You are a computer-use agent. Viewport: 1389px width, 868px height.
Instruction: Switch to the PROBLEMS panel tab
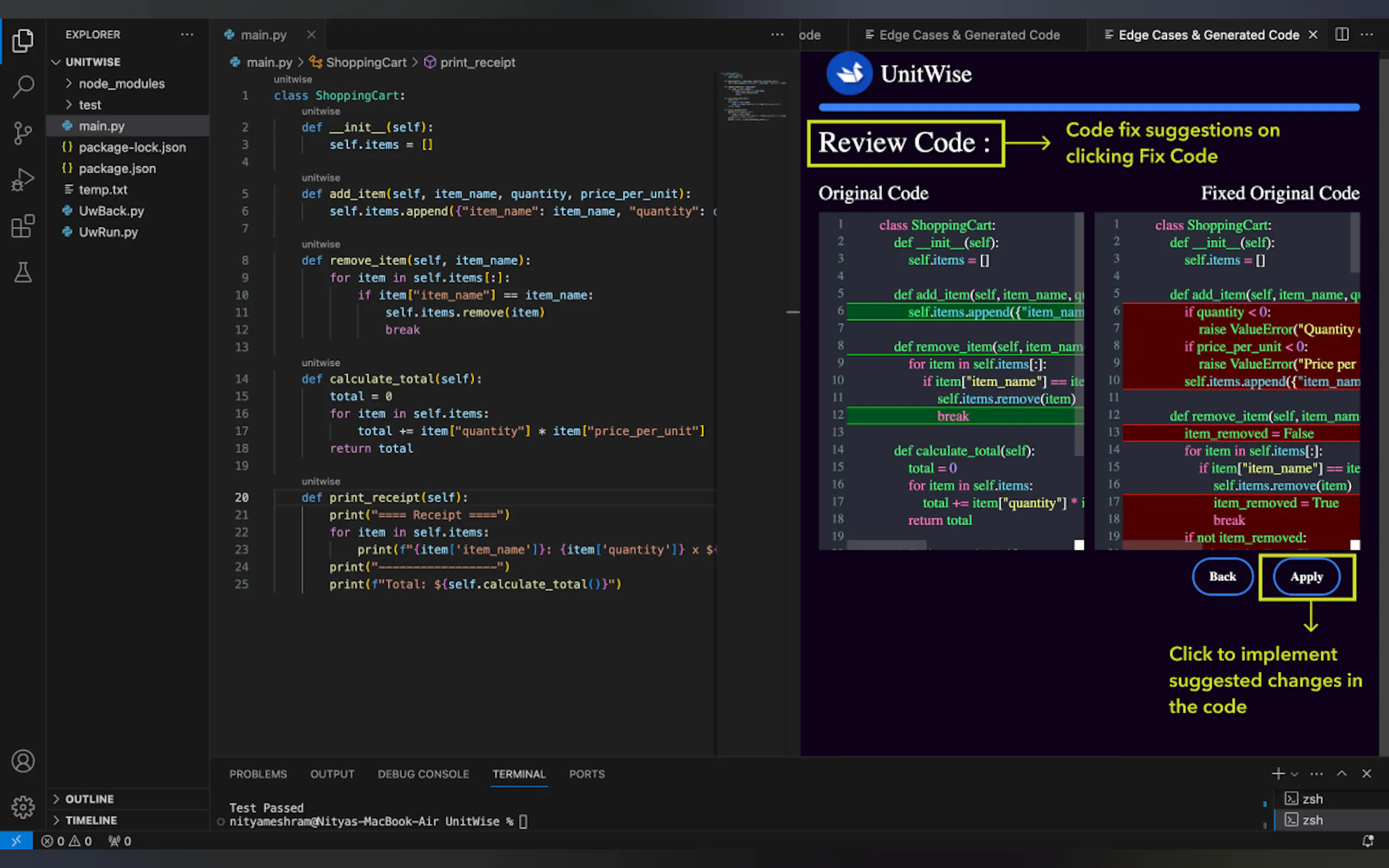(258, 775)
